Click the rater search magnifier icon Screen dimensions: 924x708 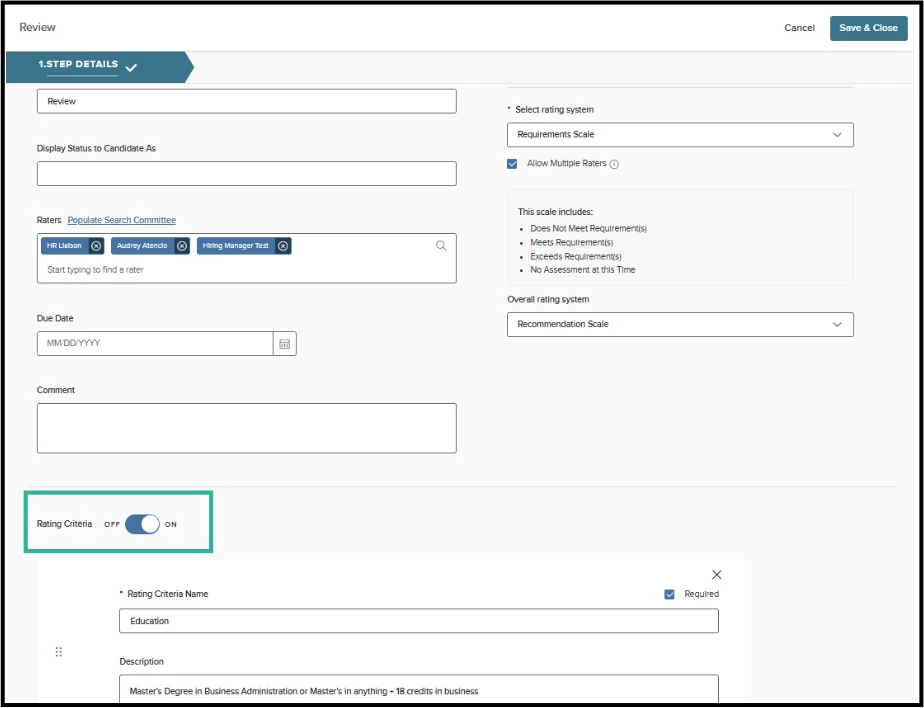(x=441, y=246)
